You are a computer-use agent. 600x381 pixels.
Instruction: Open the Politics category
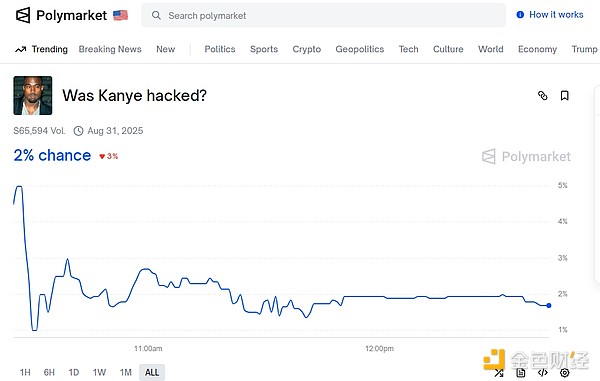(x=220, y=49)
